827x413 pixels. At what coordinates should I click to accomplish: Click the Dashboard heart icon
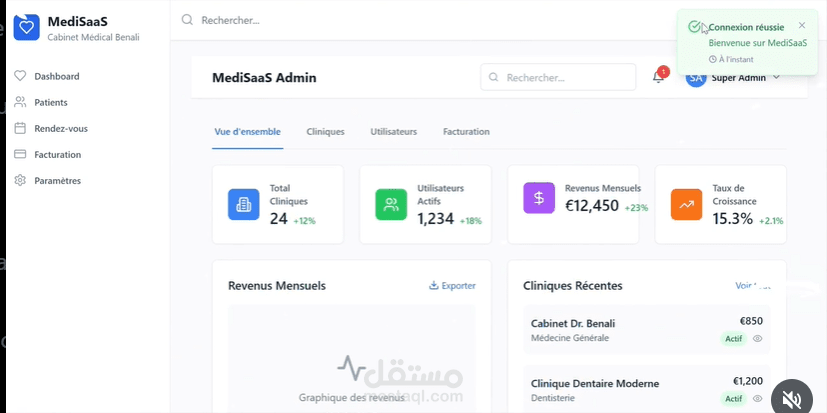pyautogui.click(x=20, y=76)
